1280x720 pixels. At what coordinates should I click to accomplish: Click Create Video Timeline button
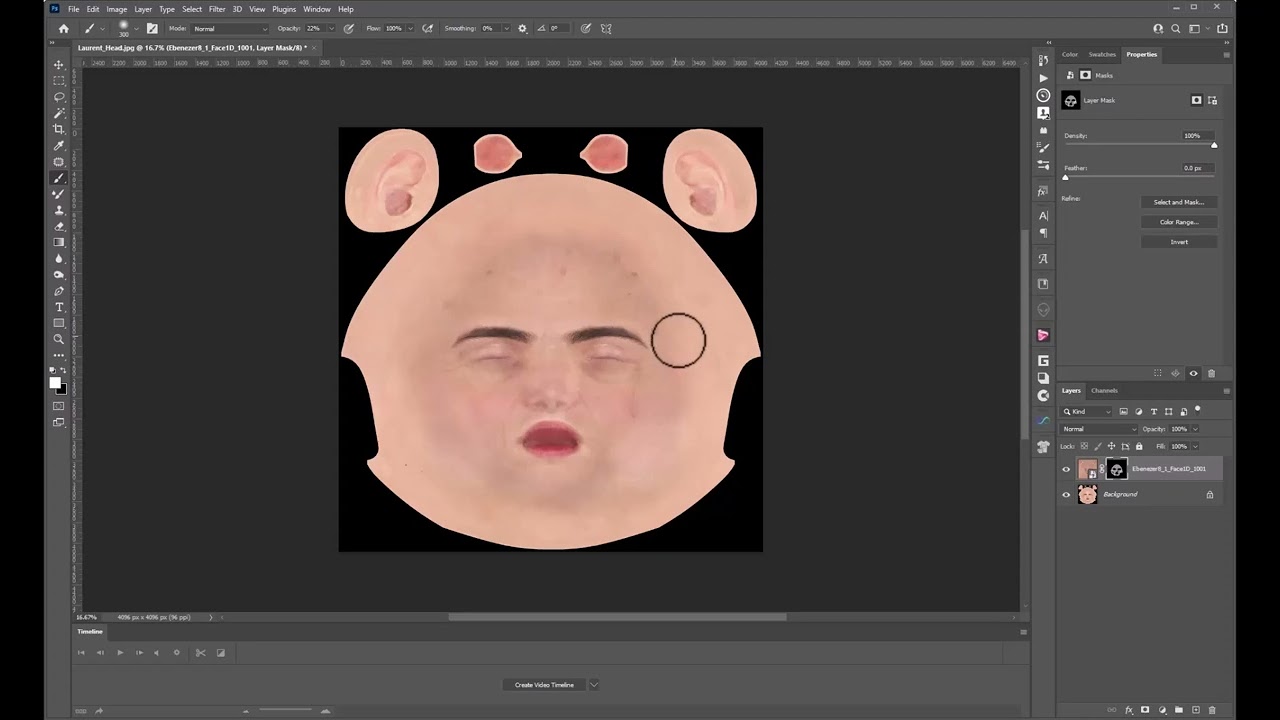pos(544,685)
